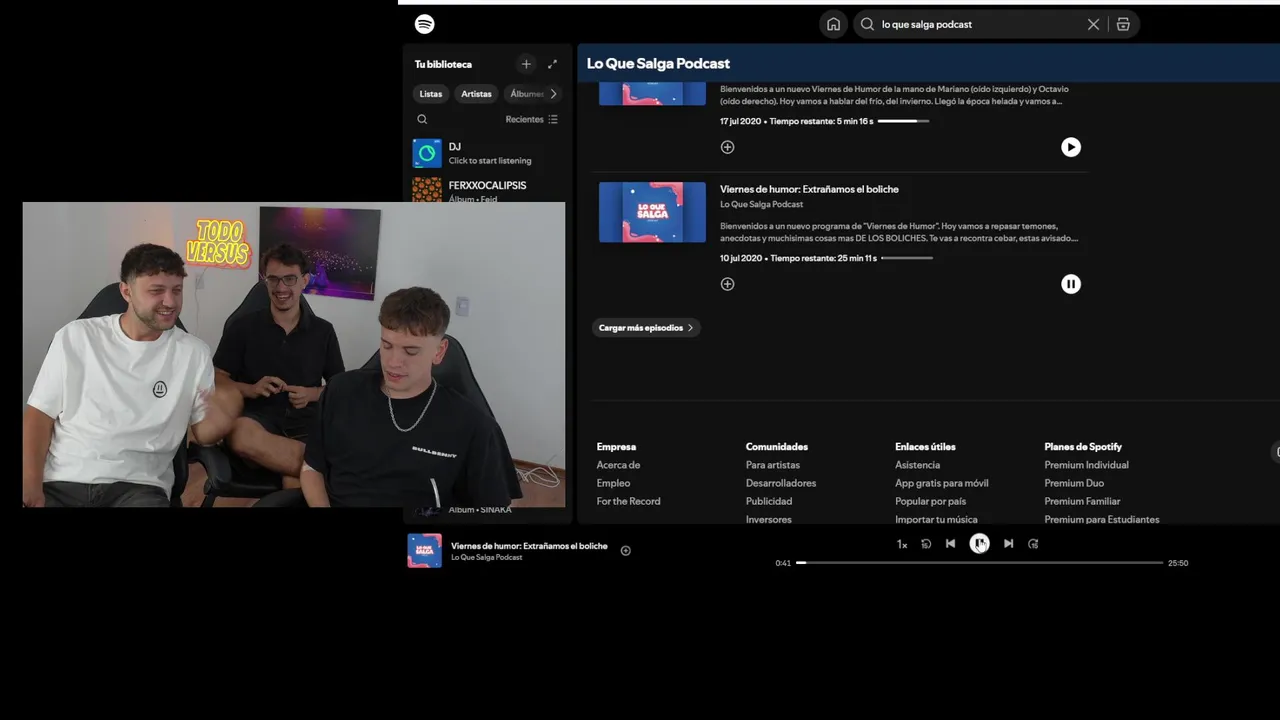Open the DJ item in library
This screenshot has width=1280, height=720.
488,153
